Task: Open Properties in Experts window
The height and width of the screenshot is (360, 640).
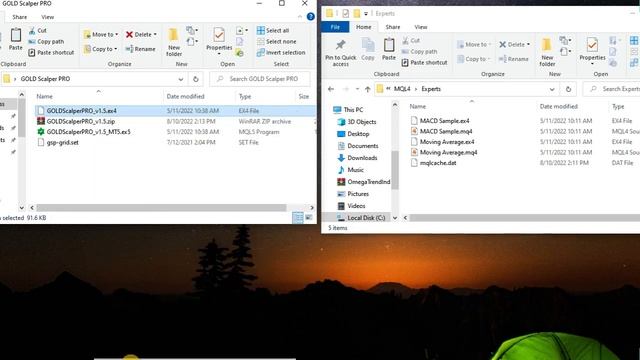Action: pyautogui.click(x=592, y=51)
